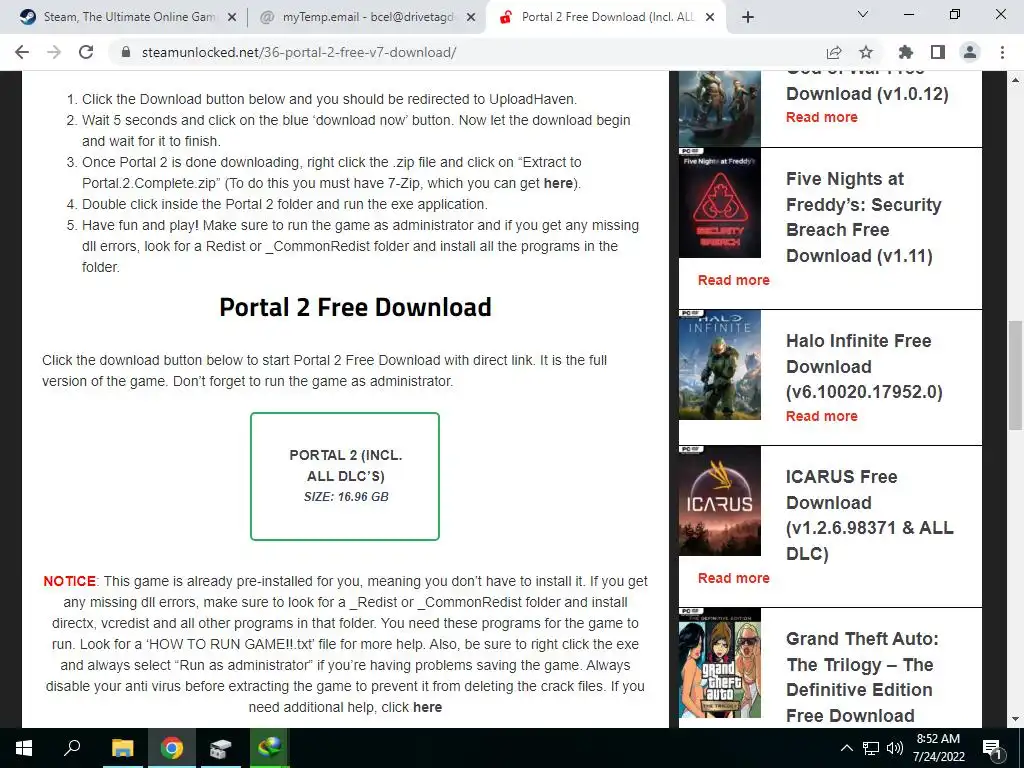1024x768 pixels.
Task: Click the Chrome taskbar icon
Action: coord(172,748)
